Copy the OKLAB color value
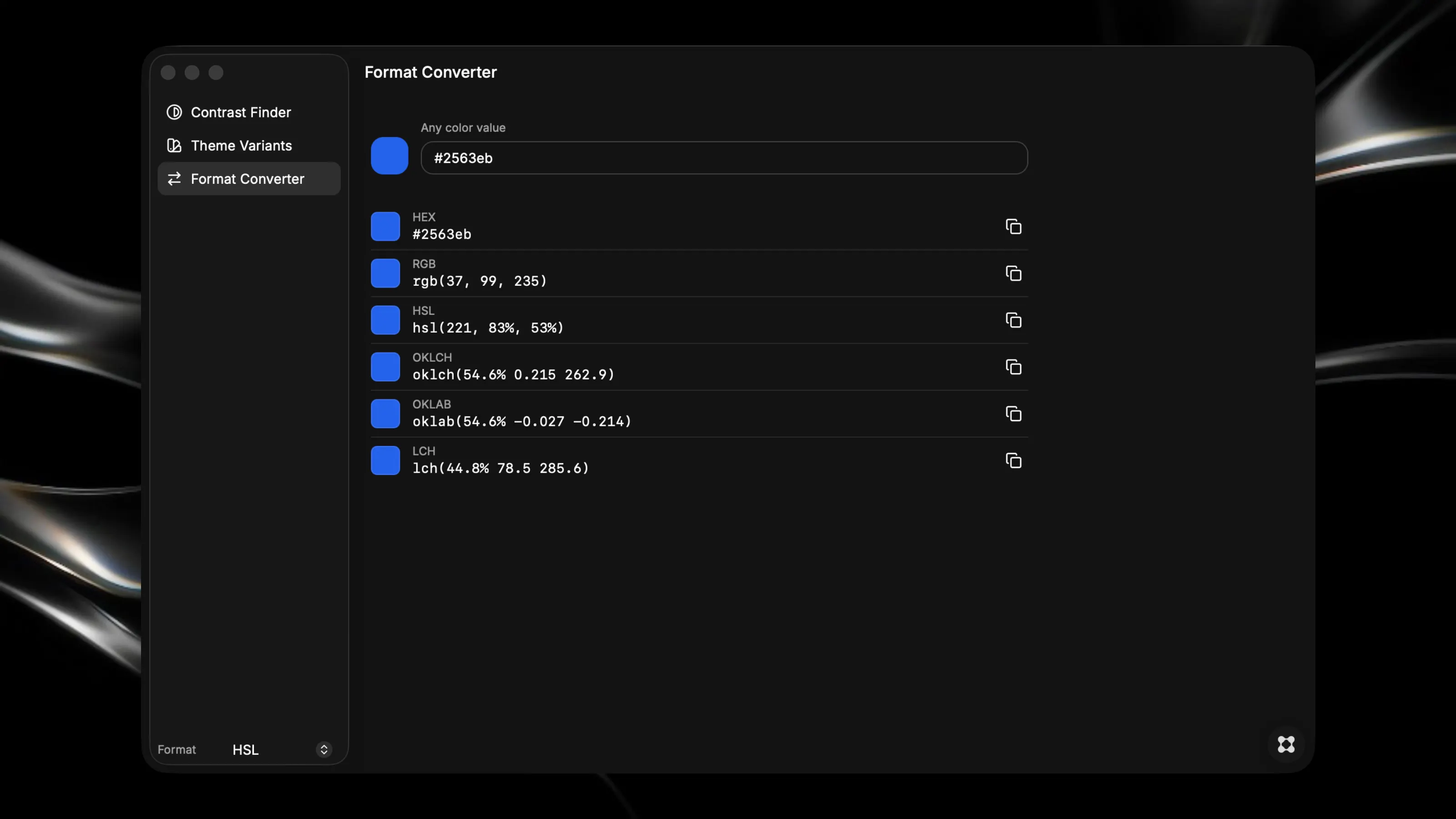Viewport: 1456px width, 819px height. click(x=1013, y=415)
